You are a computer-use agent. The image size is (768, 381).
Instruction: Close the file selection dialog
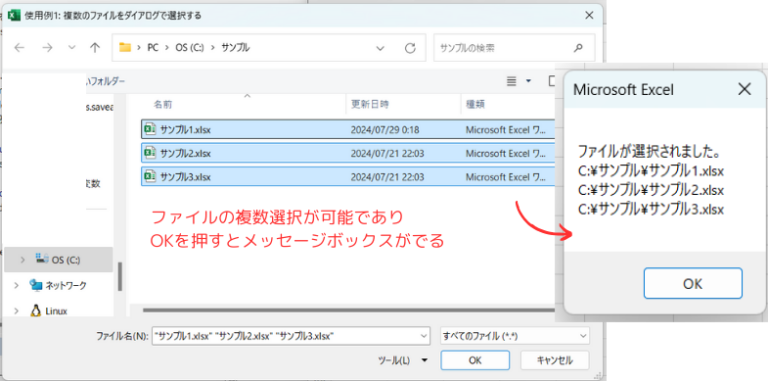pos(589,15)
